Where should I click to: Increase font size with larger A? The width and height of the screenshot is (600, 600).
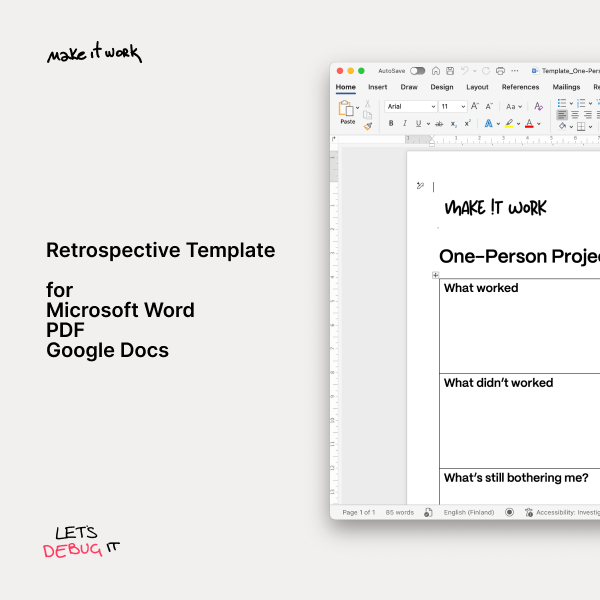pyautogui.click(x=474, y=106)
